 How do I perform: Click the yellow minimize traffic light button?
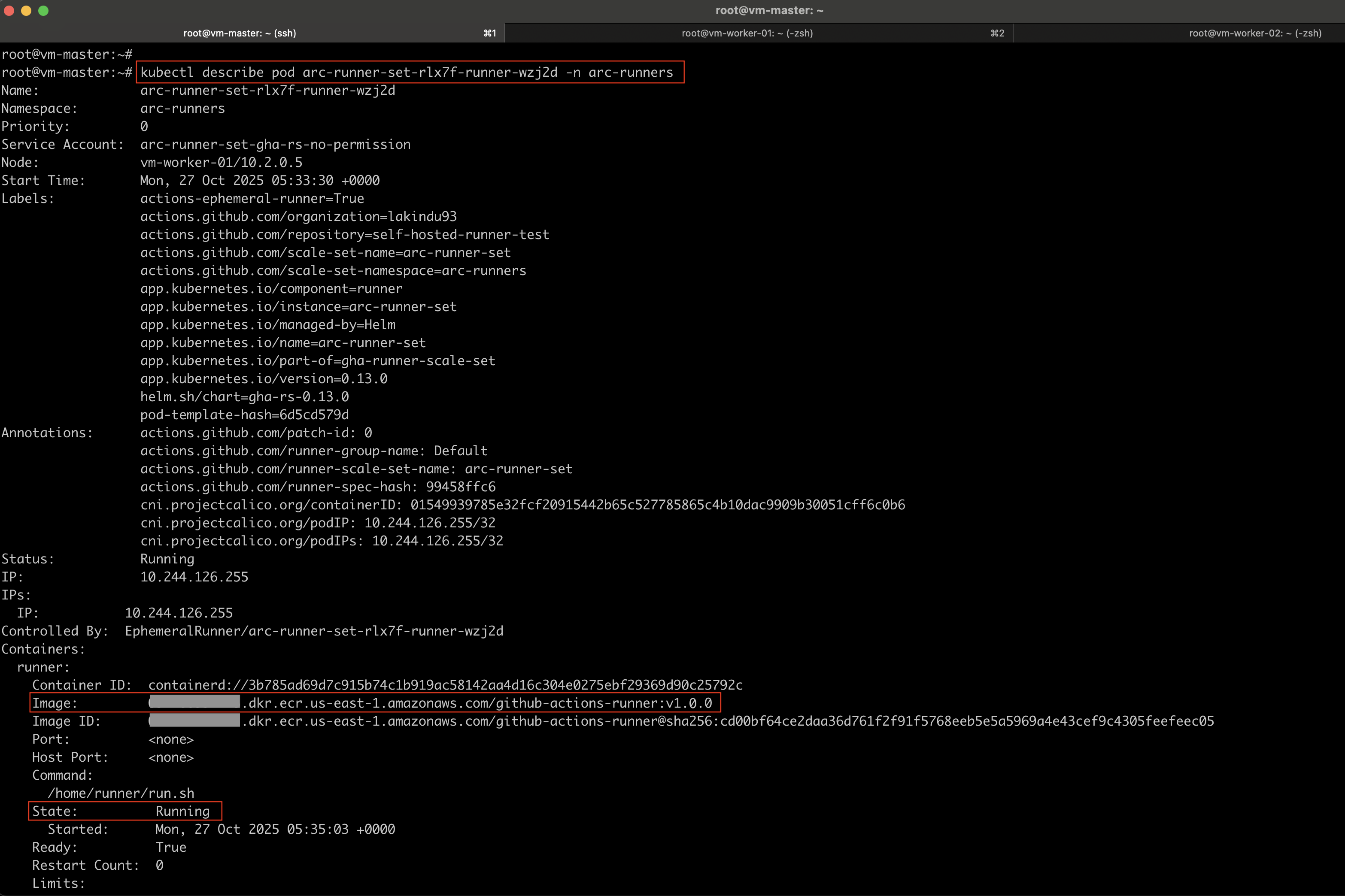pos(26,10)
